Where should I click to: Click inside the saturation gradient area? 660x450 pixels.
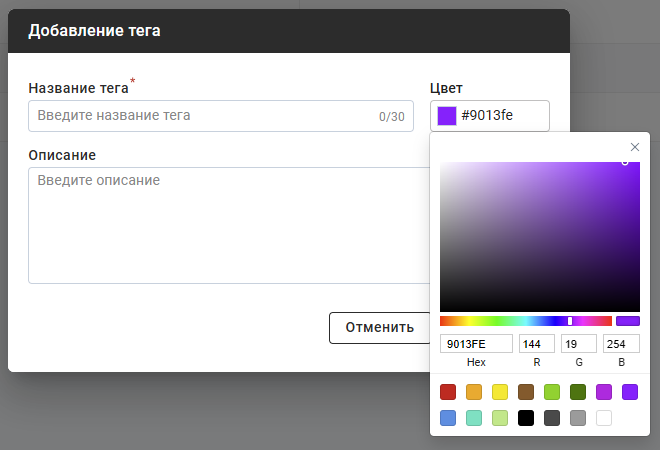(x=540, y=236)
